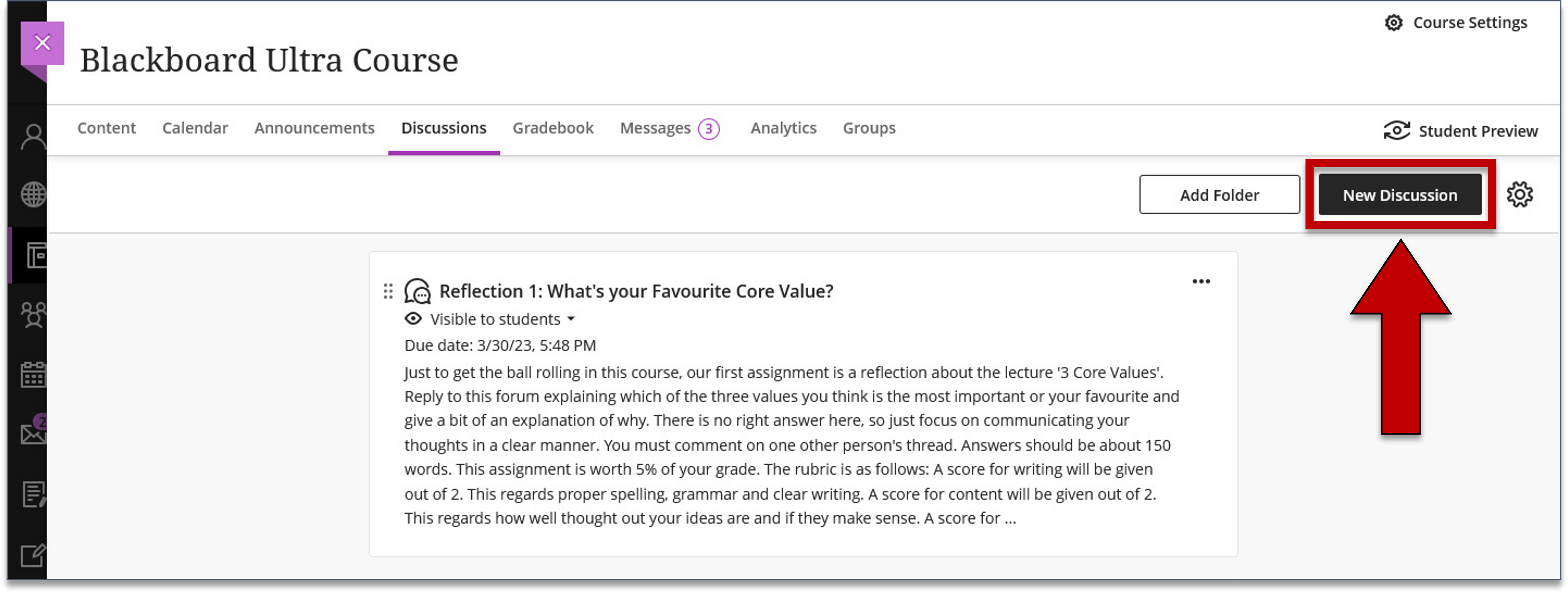Toggle the eye visibility icon on Reflection 1
Screen dimensions: 1568x593
click(413, 319)
